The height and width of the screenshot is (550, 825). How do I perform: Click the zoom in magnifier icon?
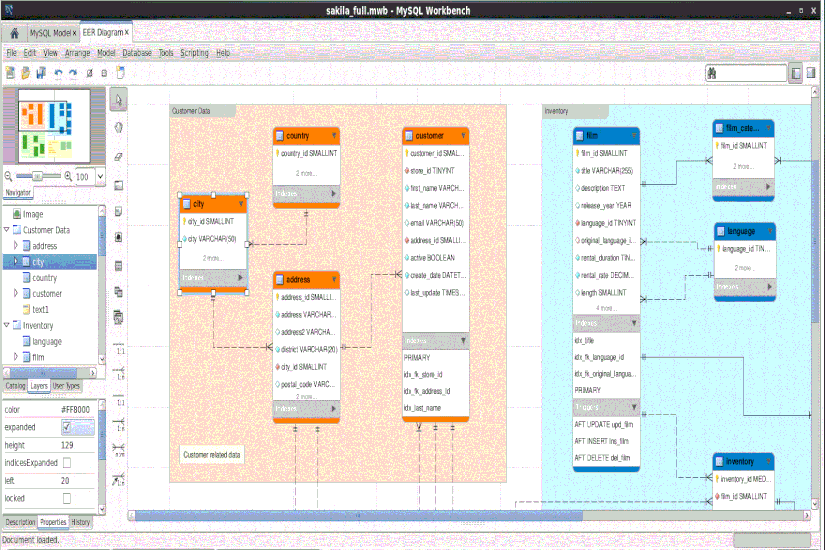tap(68, 176)
